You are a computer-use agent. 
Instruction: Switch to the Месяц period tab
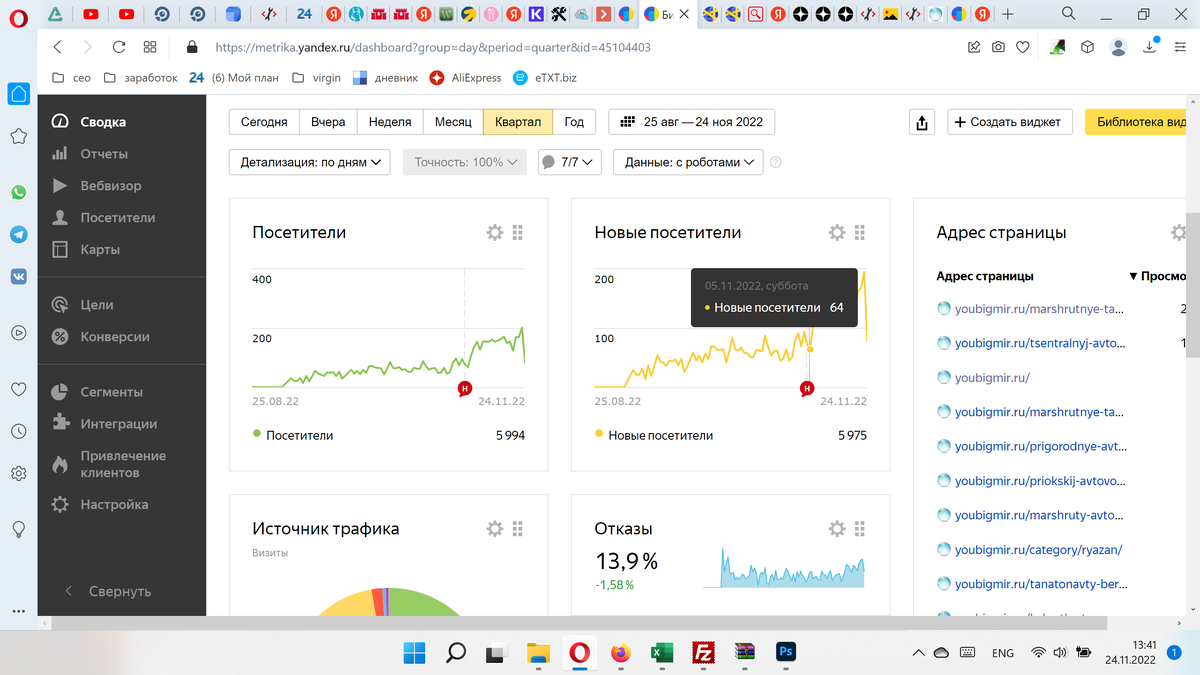click(452, 121)
